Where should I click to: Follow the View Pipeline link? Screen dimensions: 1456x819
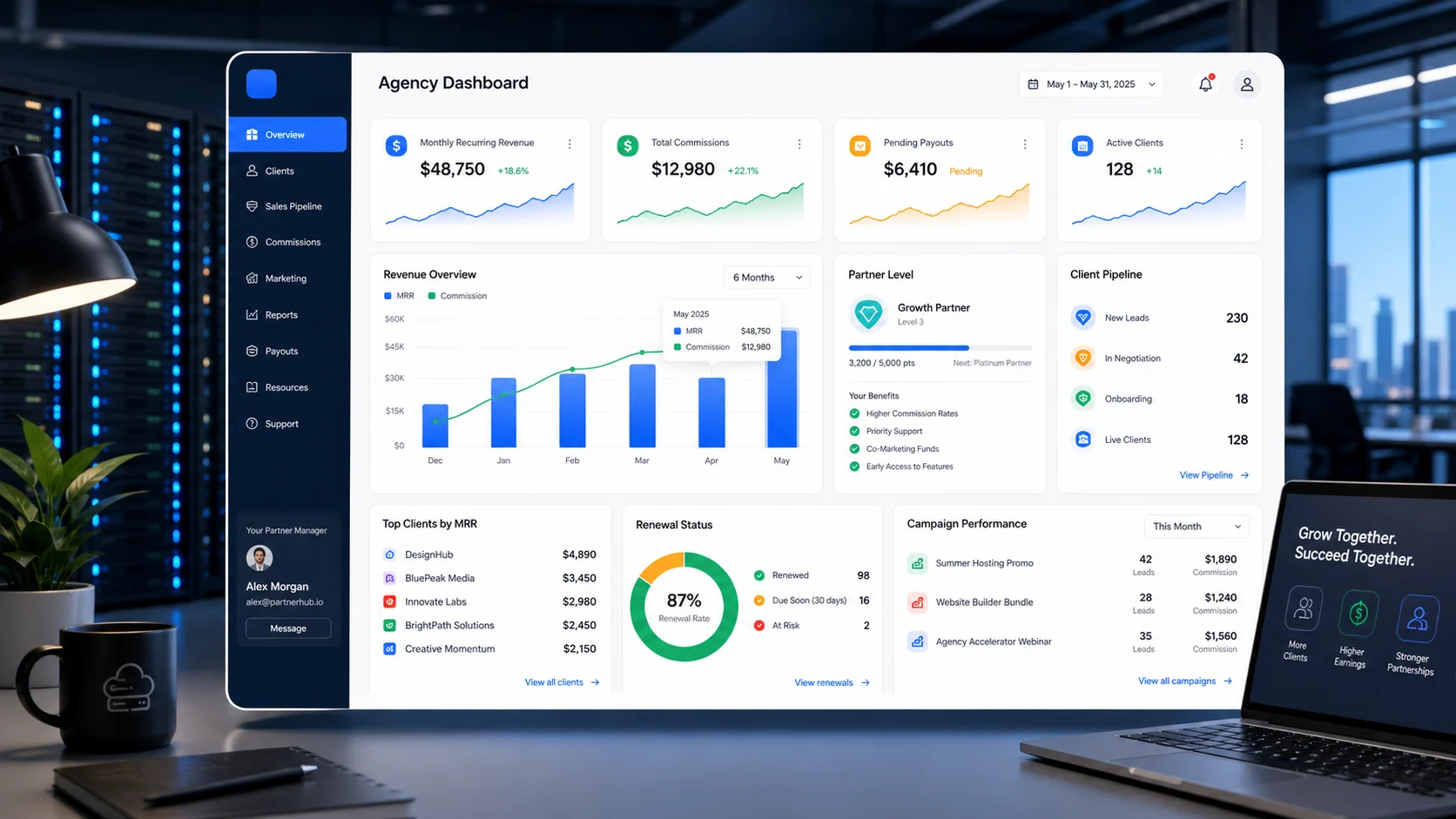point(1214,475)
